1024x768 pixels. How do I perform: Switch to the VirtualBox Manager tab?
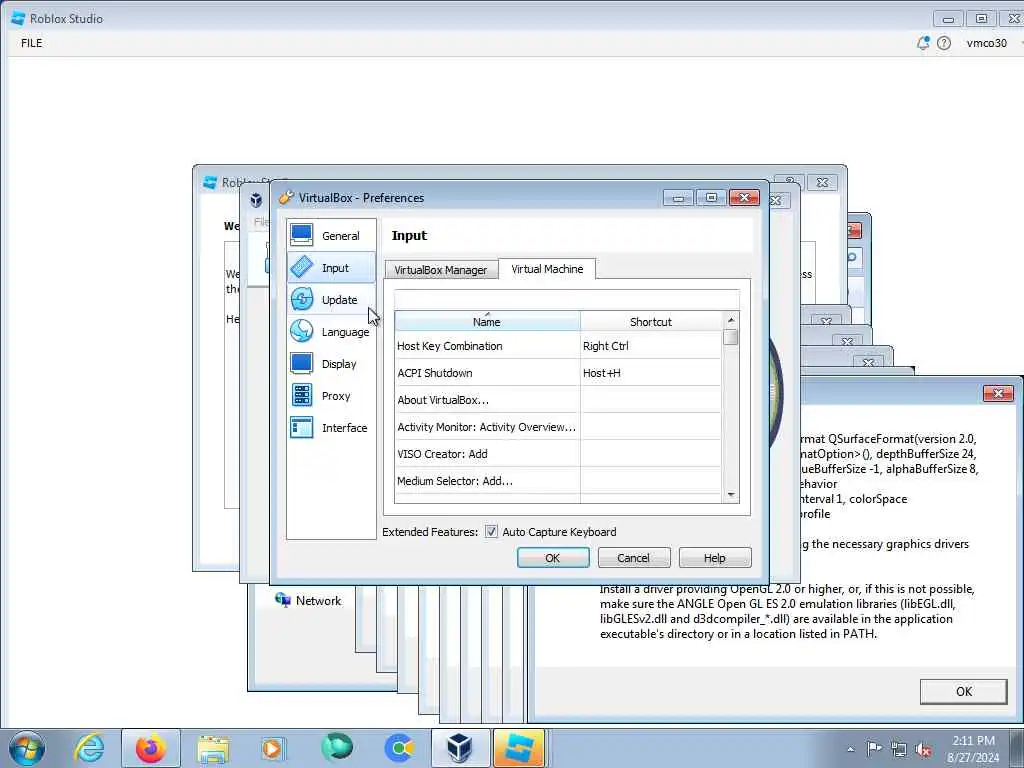coord(441,270)
